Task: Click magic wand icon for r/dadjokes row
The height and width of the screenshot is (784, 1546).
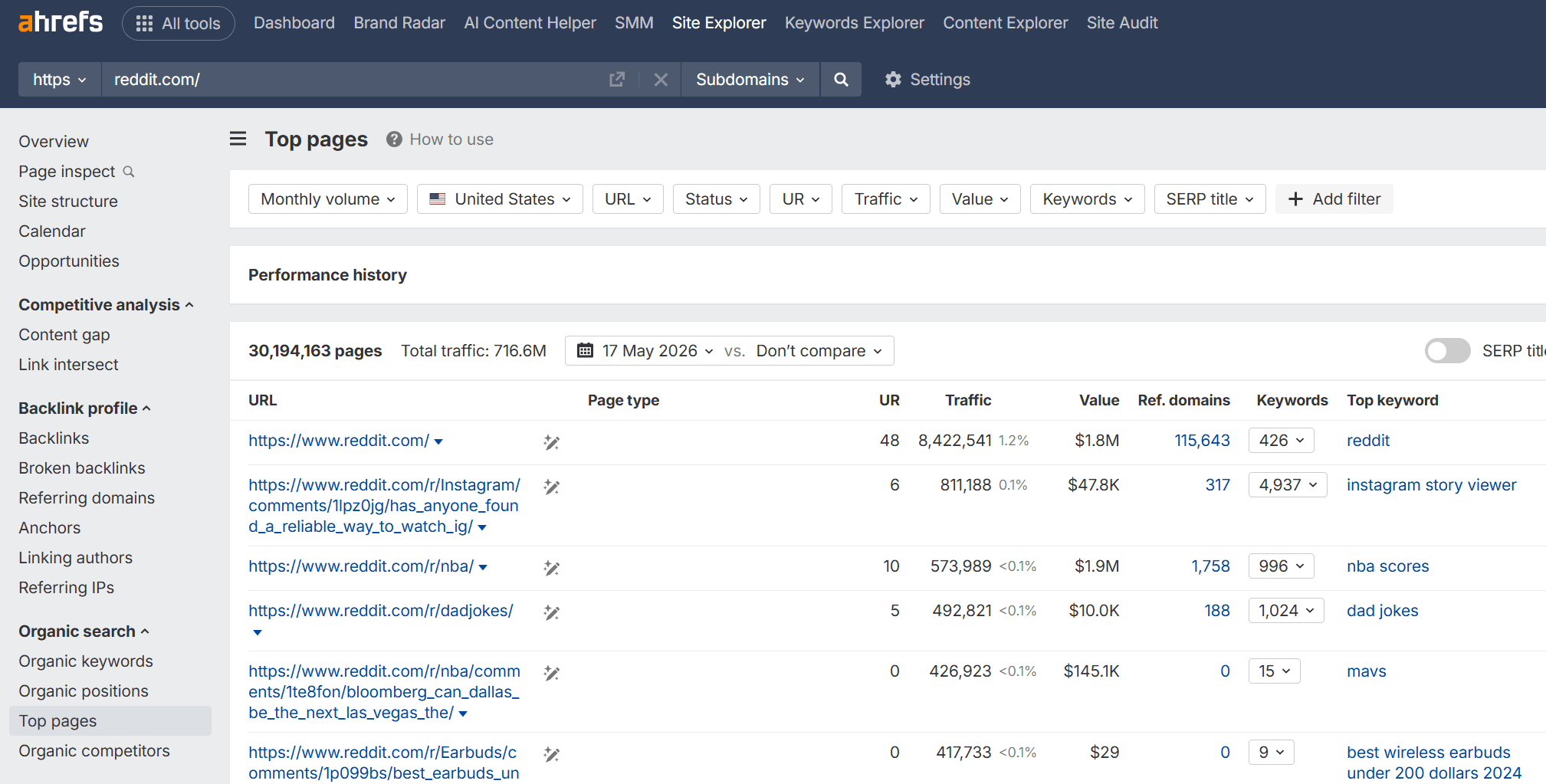Action: coord(551,612)
